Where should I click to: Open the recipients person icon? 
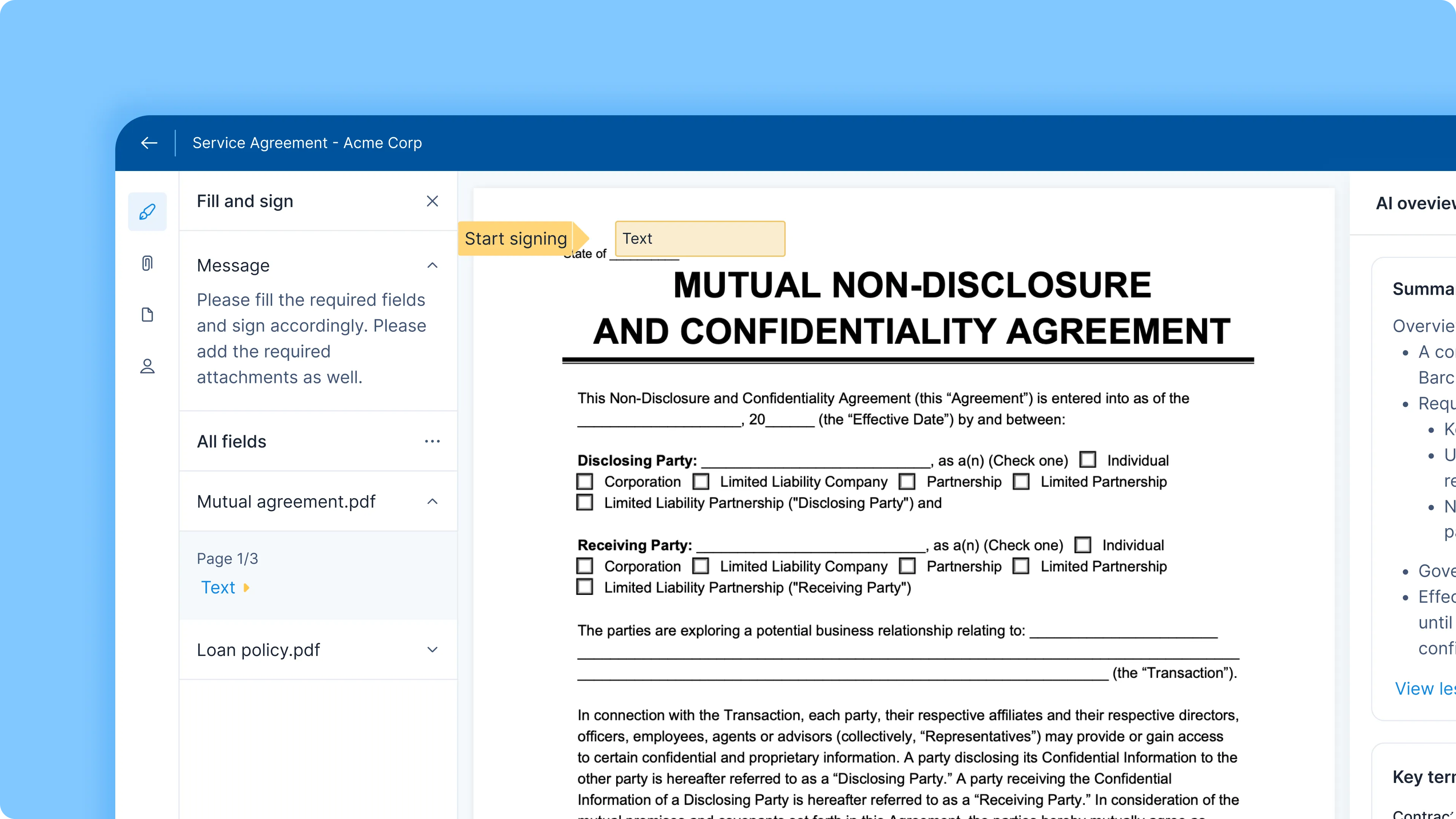tap(147, 366)
